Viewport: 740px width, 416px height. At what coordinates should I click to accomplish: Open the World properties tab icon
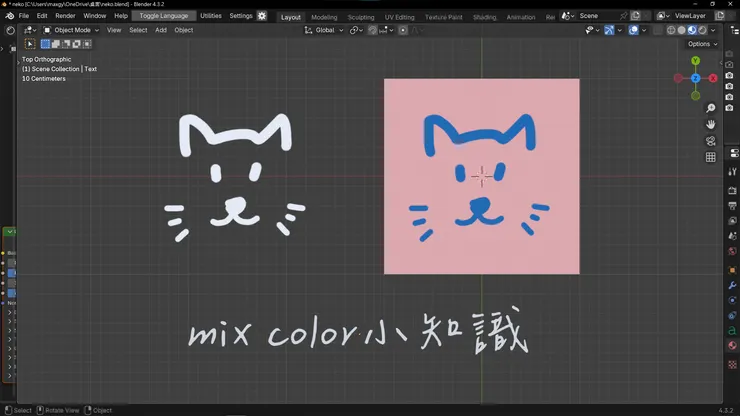[x=732, y=251]
